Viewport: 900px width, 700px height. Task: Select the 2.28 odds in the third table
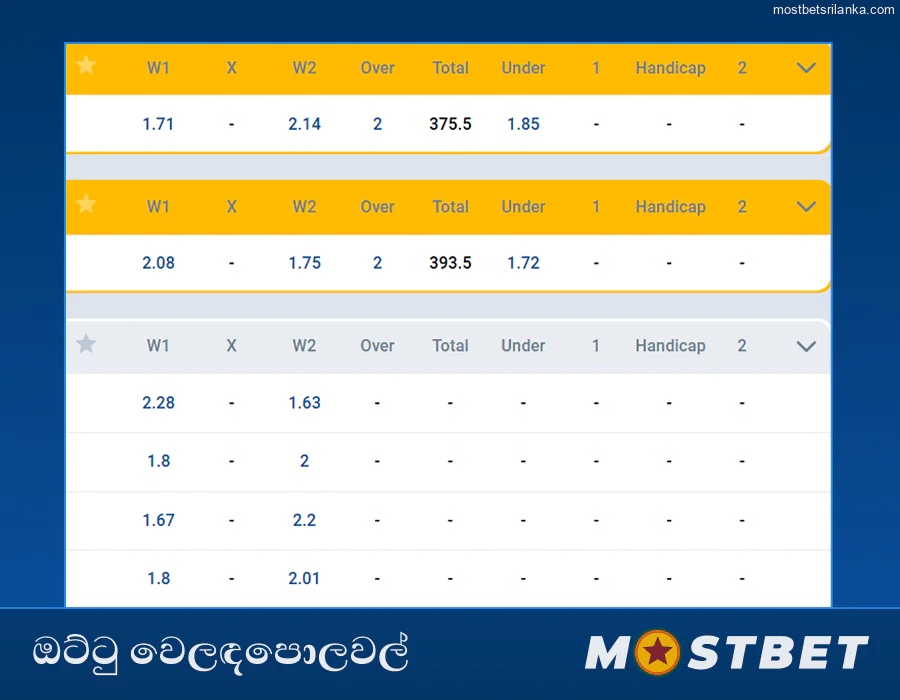[158, 403]
